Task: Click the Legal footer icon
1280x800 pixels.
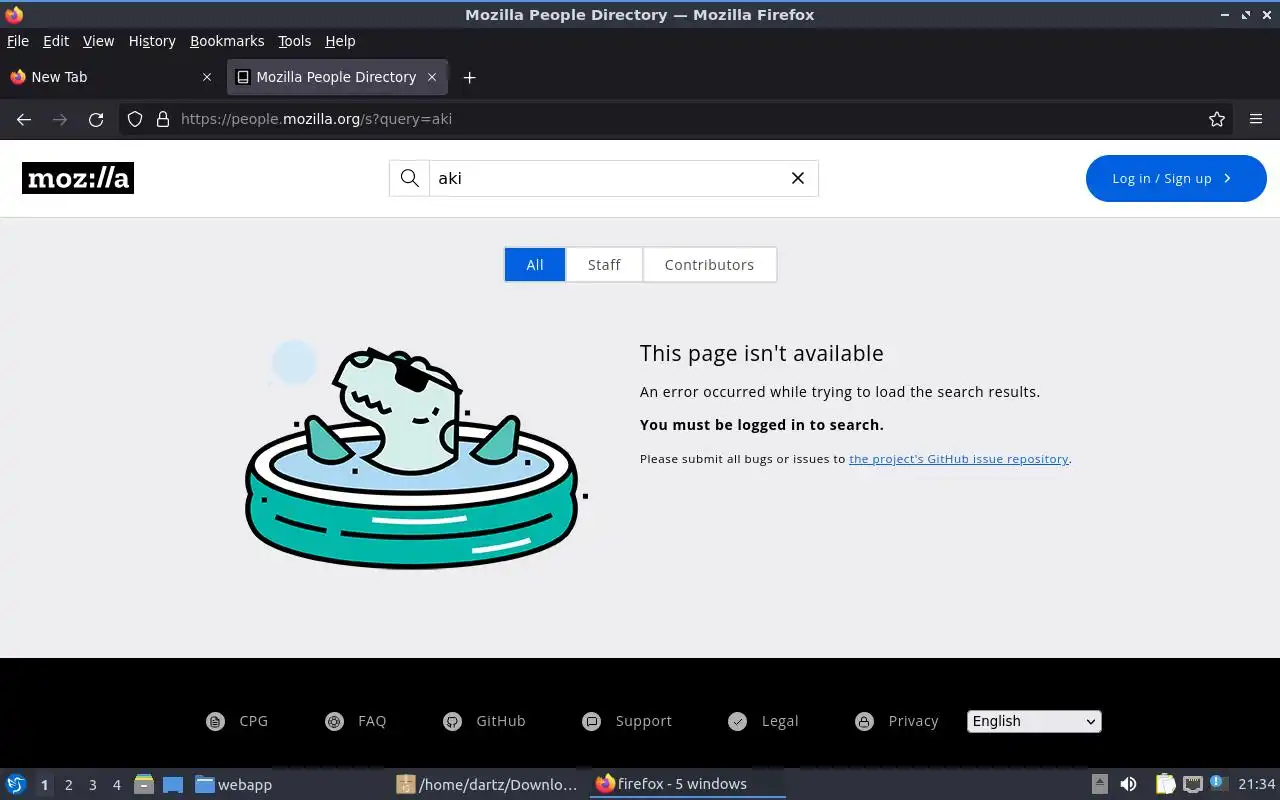Action: pyautogui.click(x=737, y=721)
